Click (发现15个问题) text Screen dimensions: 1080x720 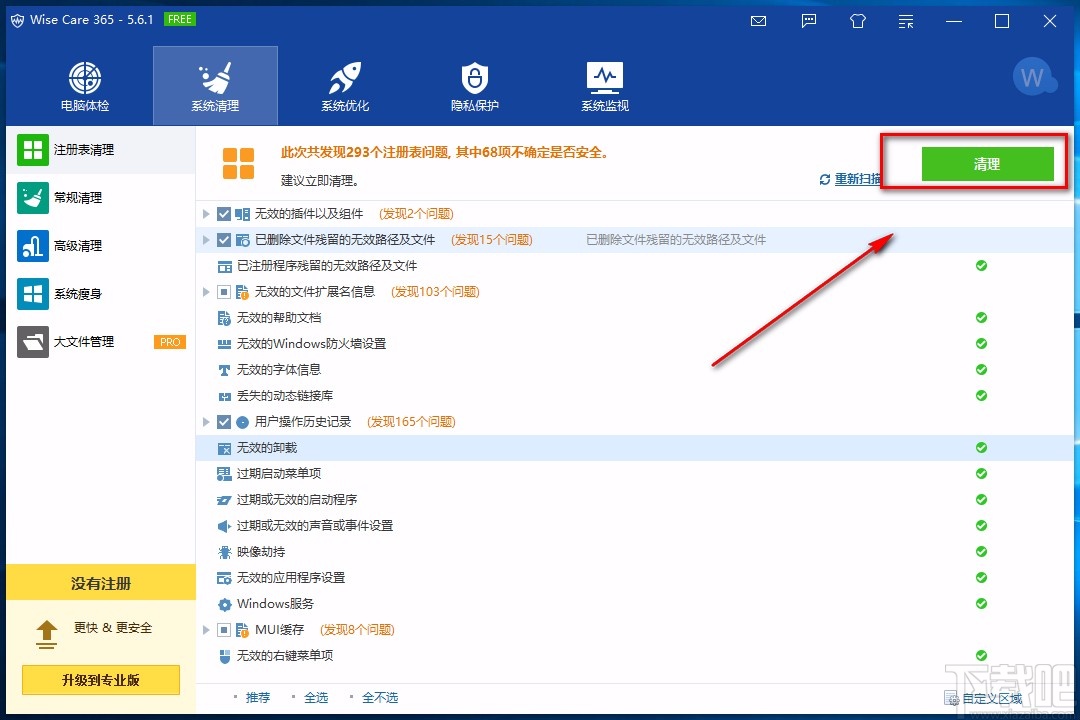492,240
